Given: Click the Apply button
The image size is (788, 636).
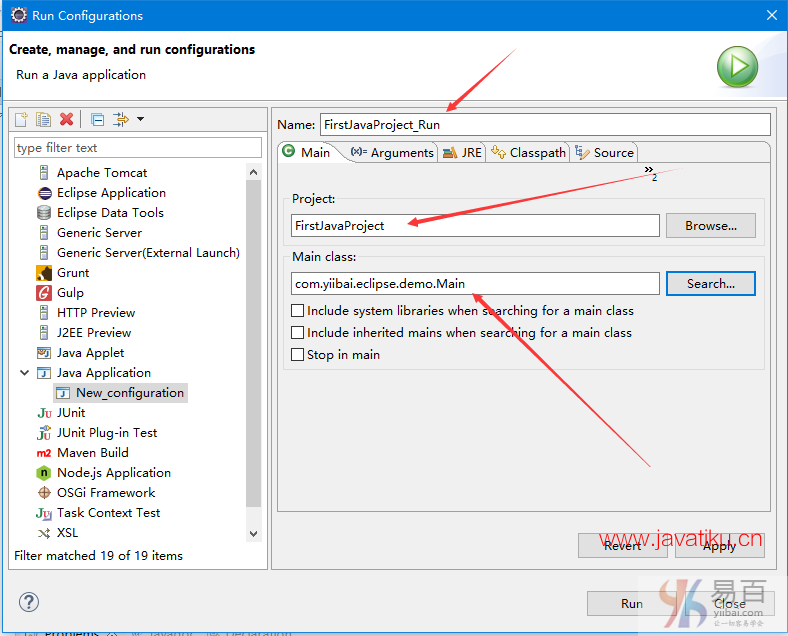Looking at the screenshot, I should (720, 546).
